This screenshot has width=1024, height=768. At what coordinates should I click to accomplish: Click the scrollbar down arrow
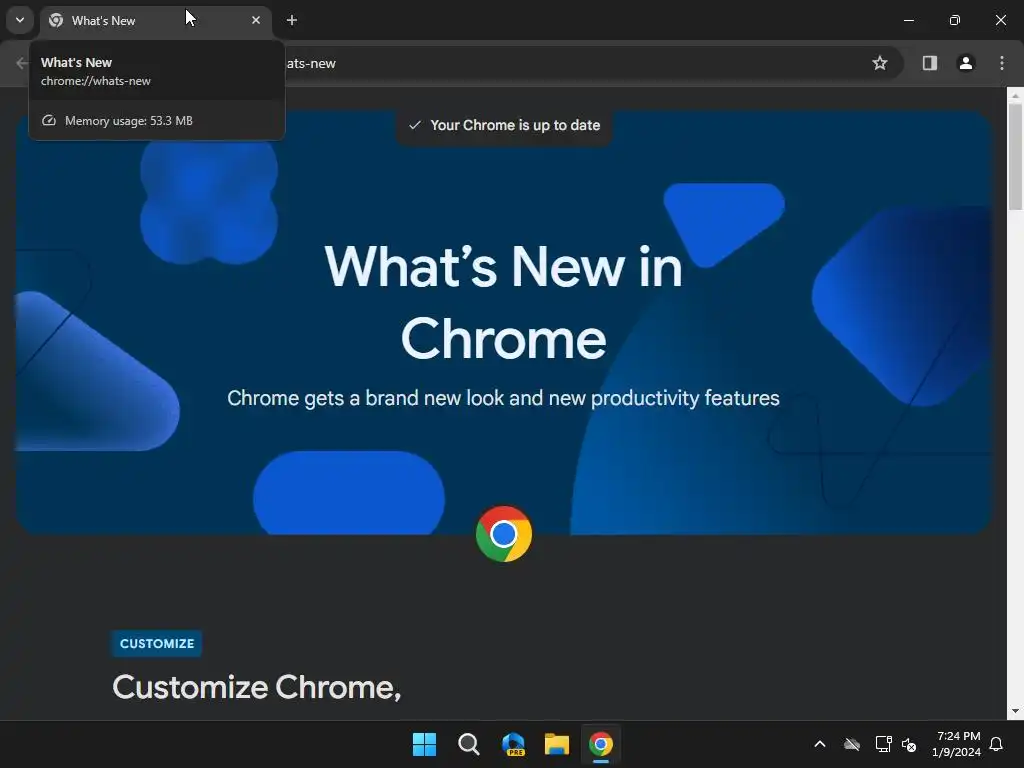[1015, 711]
